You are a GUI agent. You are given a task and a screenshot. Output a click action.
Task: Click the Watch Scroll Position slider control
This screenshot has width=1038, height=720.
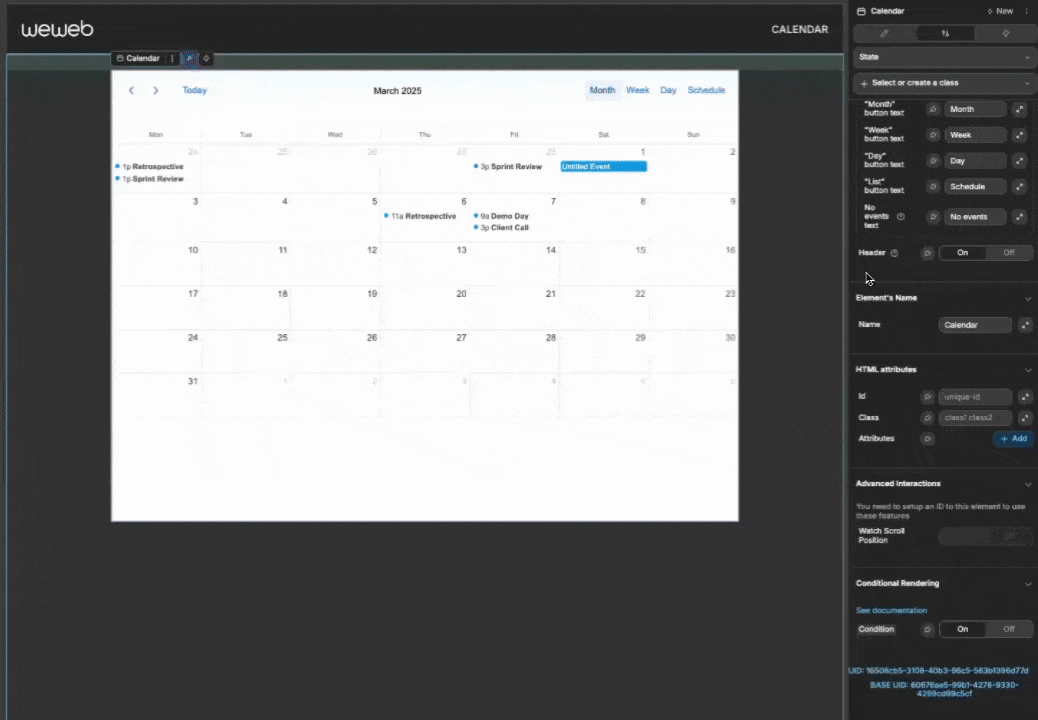985,536
